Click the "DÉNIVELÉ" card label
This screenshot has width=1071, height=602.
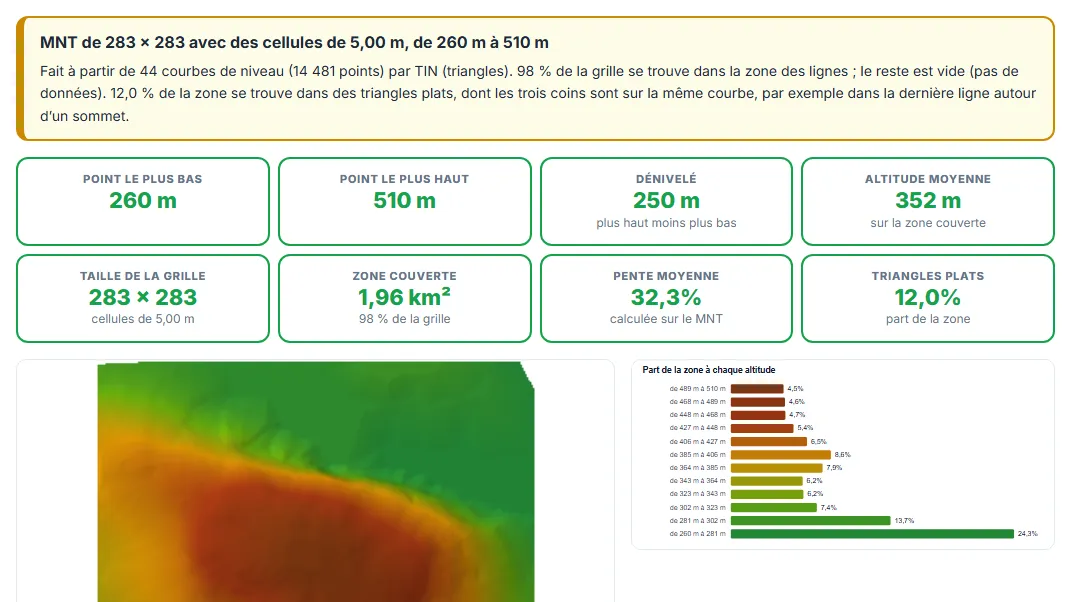(x=666, y=179)
